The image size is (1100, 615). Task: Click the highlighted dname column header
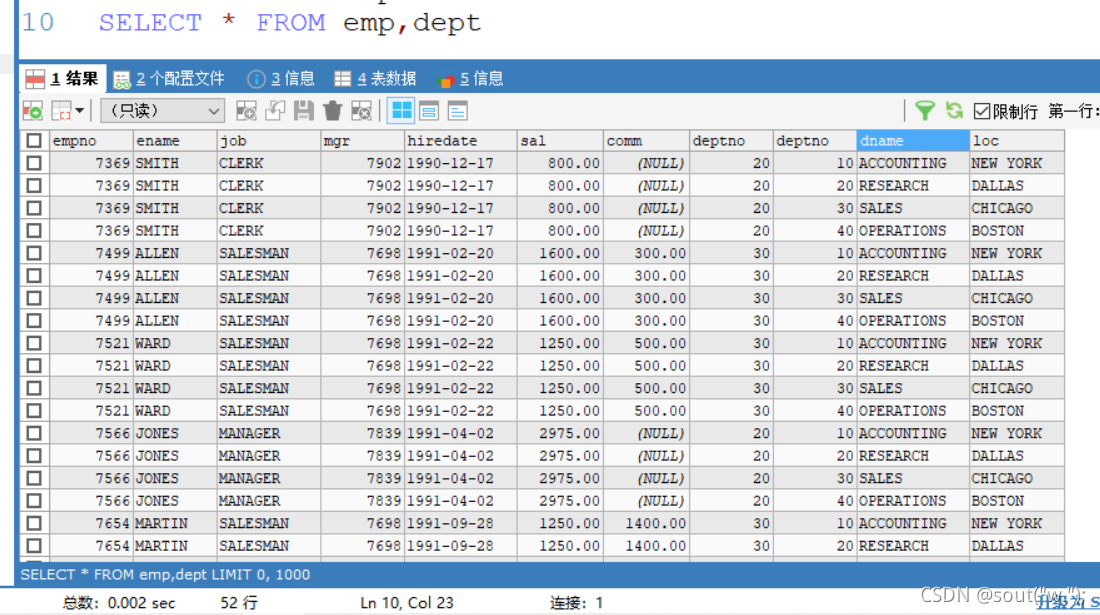point(913,140)
